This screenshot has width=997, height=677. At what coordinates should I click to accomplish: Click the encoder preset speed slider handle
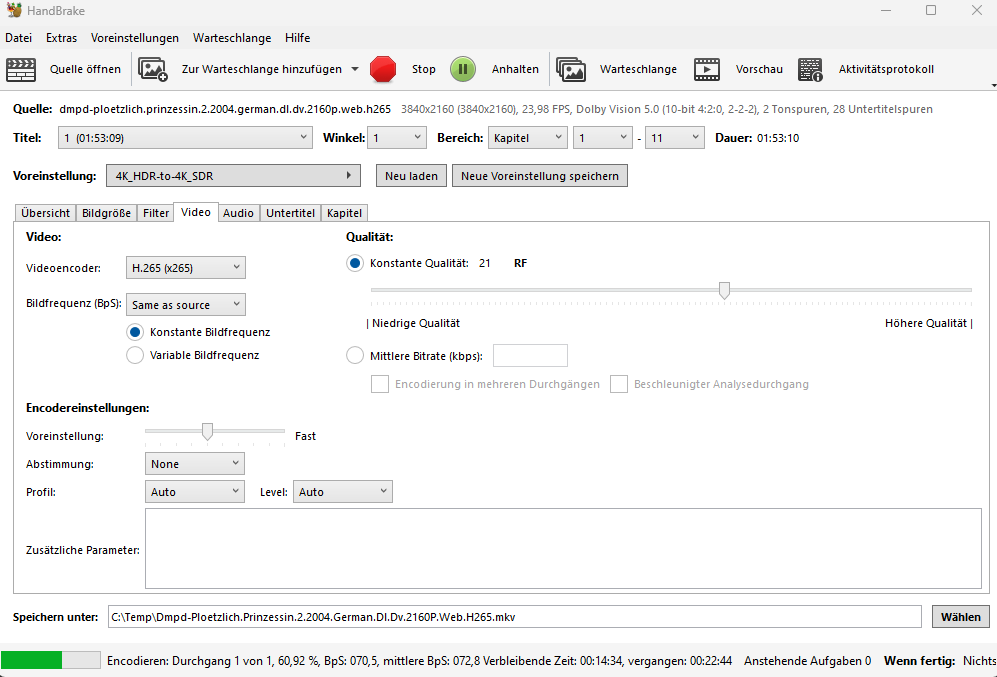click(x=207, y=432)
